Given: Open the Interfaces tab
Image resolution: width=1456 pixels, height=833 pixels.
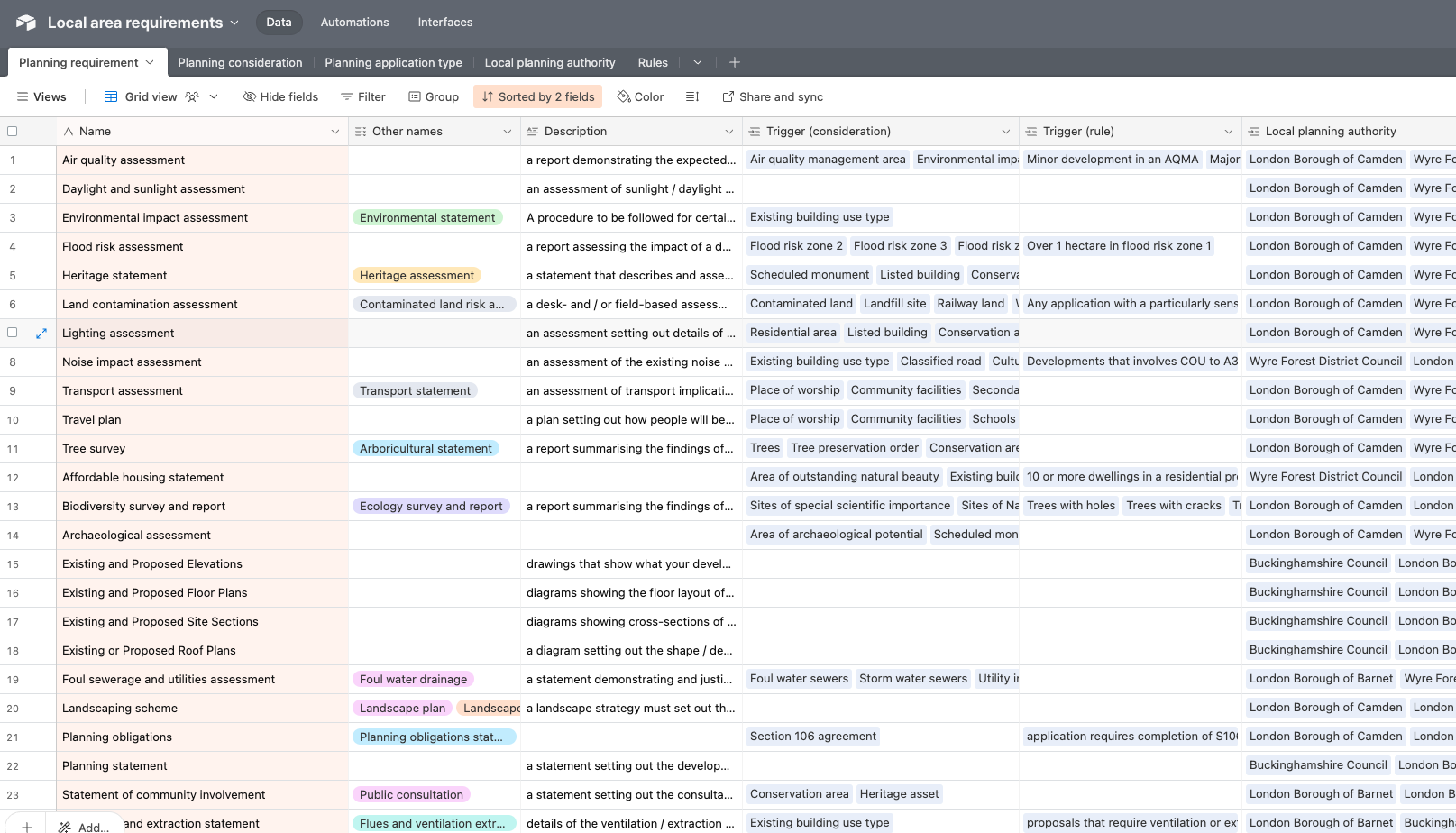Looking at the screenshot, I should pos(445,23).
